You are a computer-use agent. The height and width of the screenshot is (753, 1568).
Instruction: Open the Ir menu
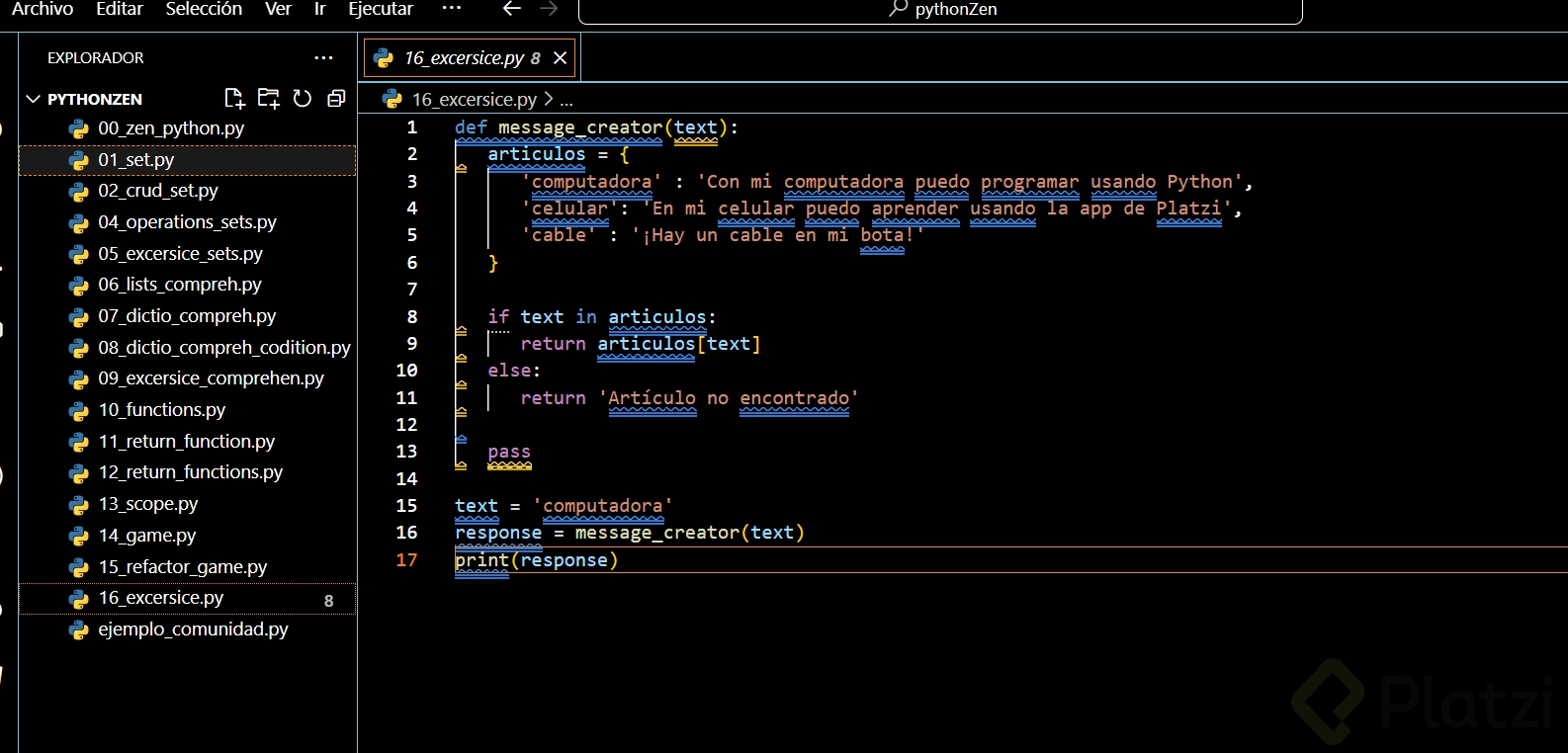320,9
